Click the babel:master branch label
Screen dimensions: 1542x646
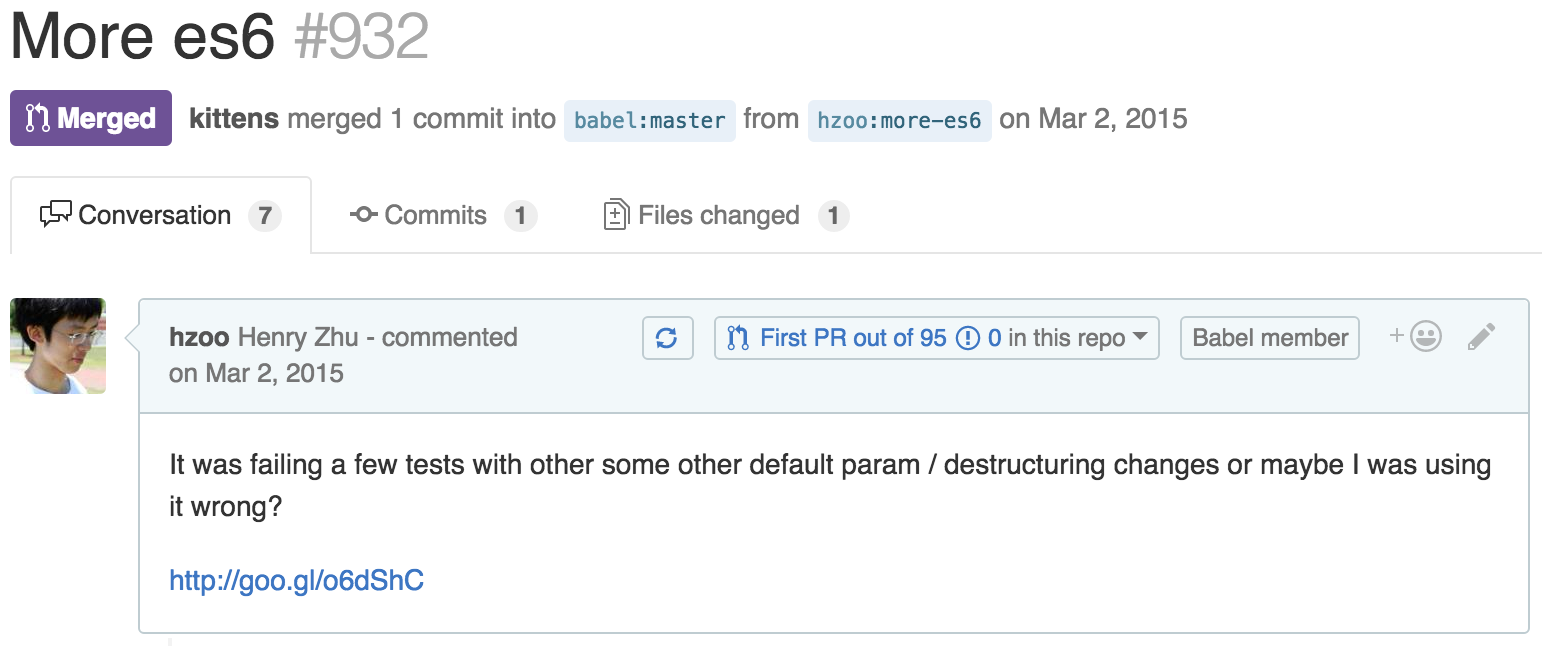(x=650, y=120)
